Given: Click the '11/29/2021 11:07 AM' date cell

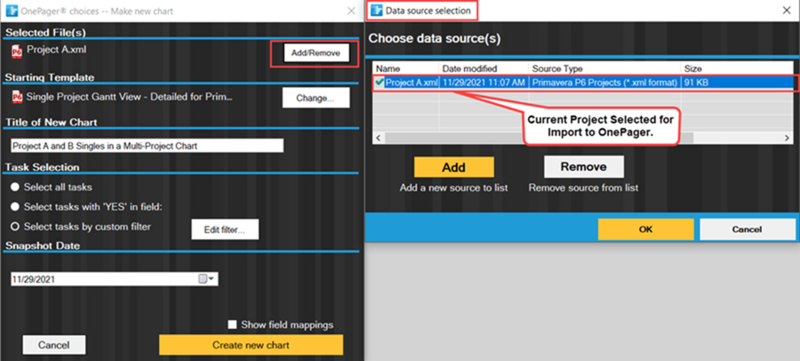Looking at the screenshot, I should 483,83.
